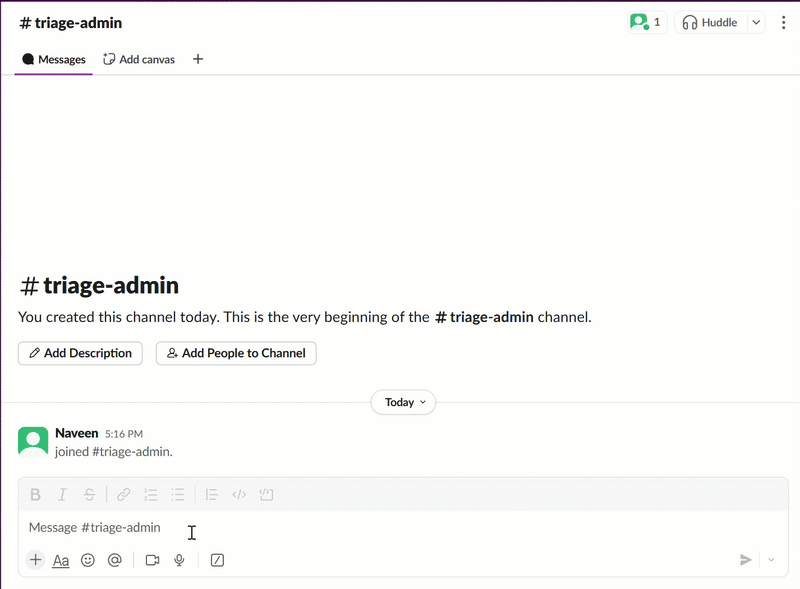Toggle the Aa formatting toolbar visibility
Viewport: 800px width, 589px height.
tap(61, 560)
